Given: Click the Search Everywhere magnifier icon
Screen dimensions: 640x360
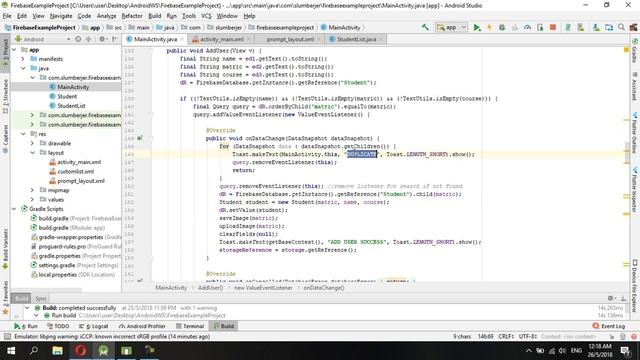Looking at the screenshot, I should [621, 27].
